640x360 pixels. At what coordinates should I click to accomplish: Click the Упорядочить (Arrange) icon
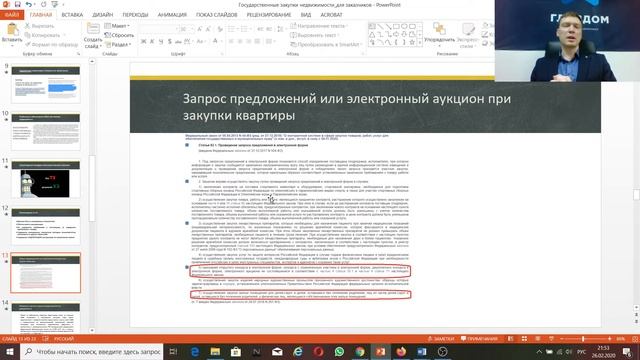[439, 29]
